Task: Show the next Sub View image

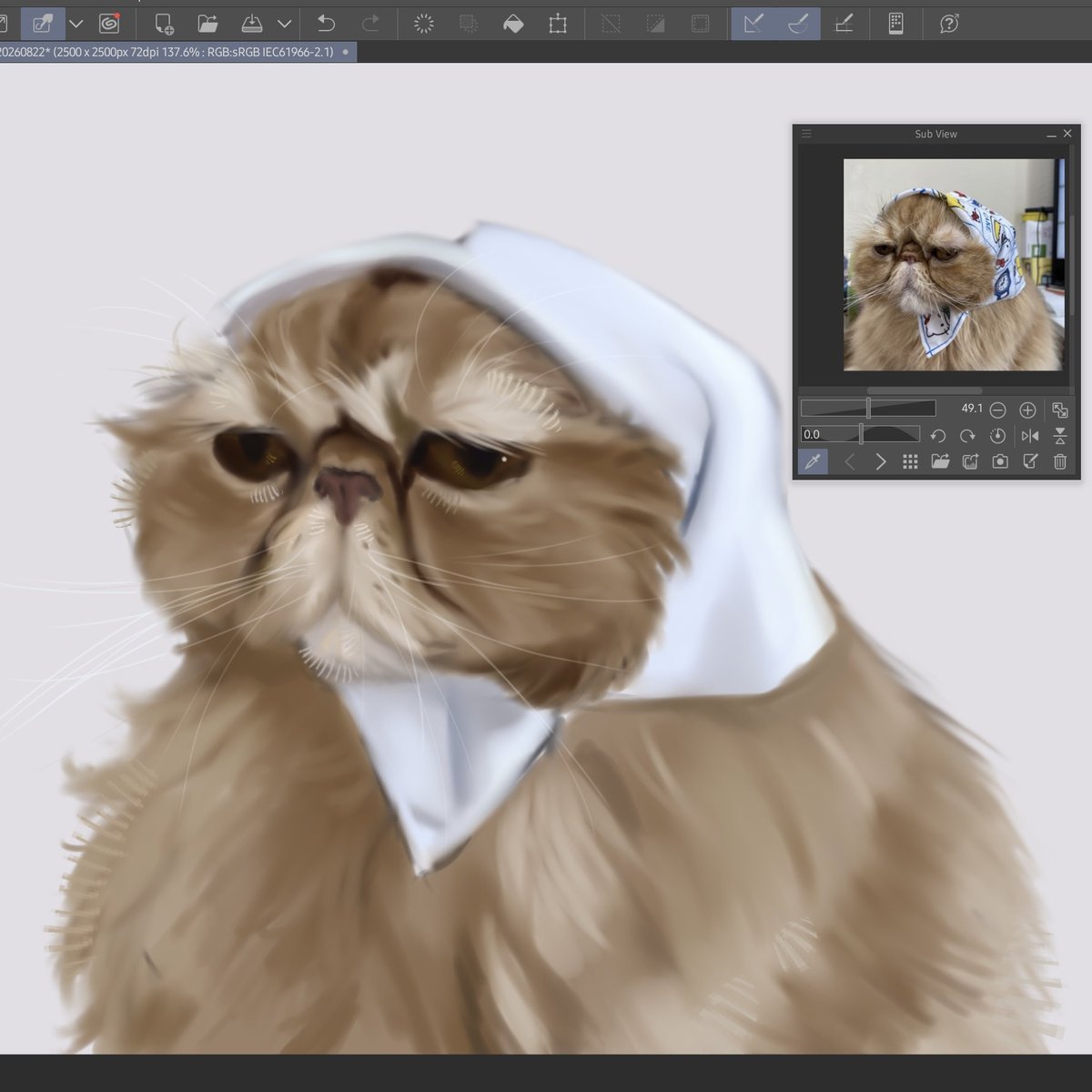Action: [x=880, y=461]
